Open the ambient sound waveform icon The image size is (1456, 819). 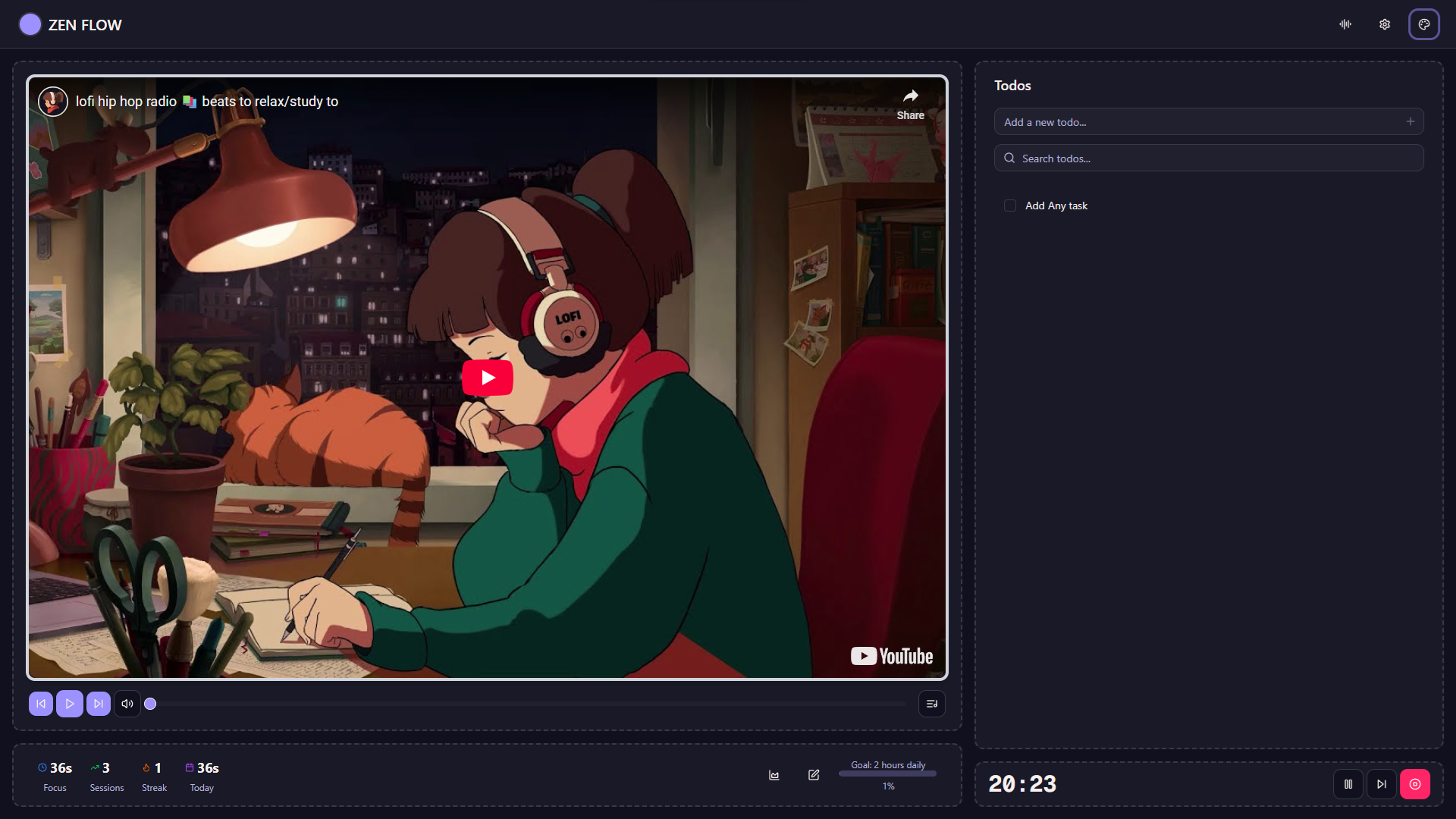pos(1345,24)
